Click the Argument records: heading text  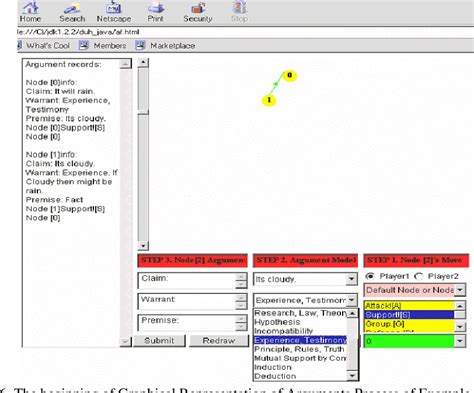(63, 64)
